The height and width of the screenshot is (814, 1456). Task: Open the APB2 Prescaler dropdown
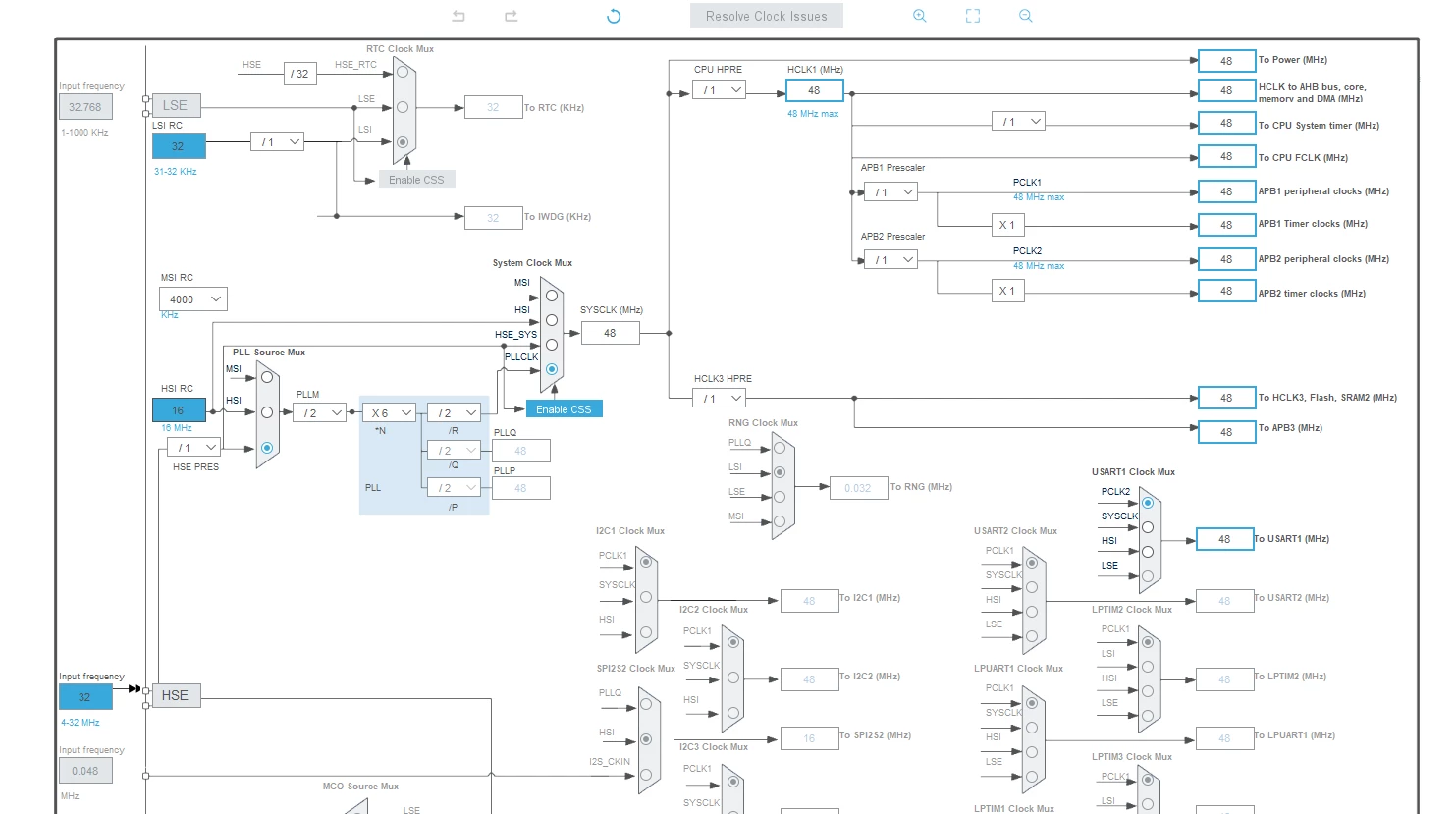pyautogui.click(x=891, y=260)
